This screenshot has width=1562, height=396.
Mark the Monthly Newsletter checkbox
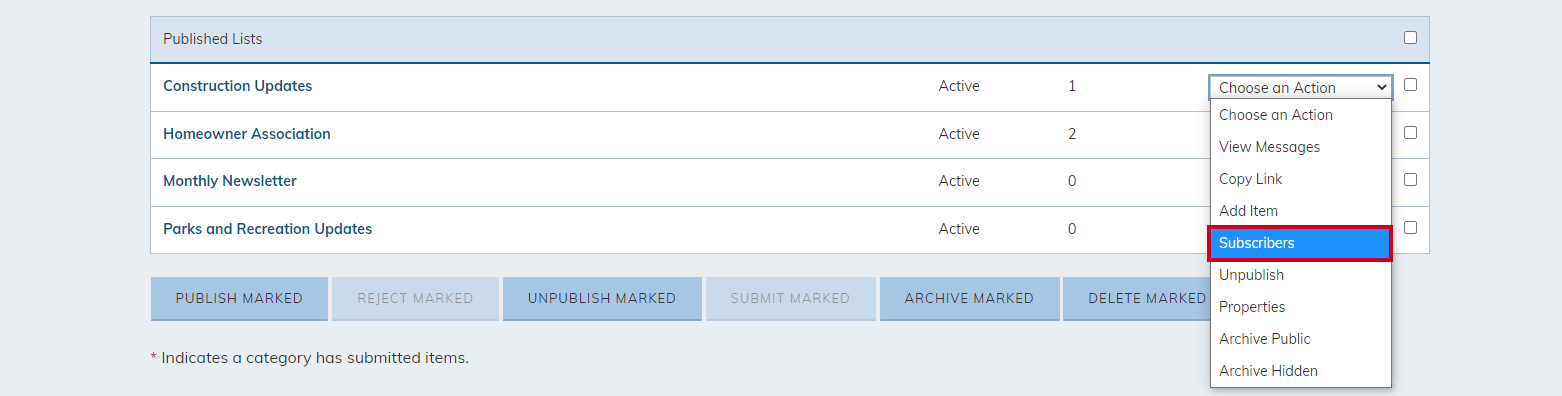1410,180
